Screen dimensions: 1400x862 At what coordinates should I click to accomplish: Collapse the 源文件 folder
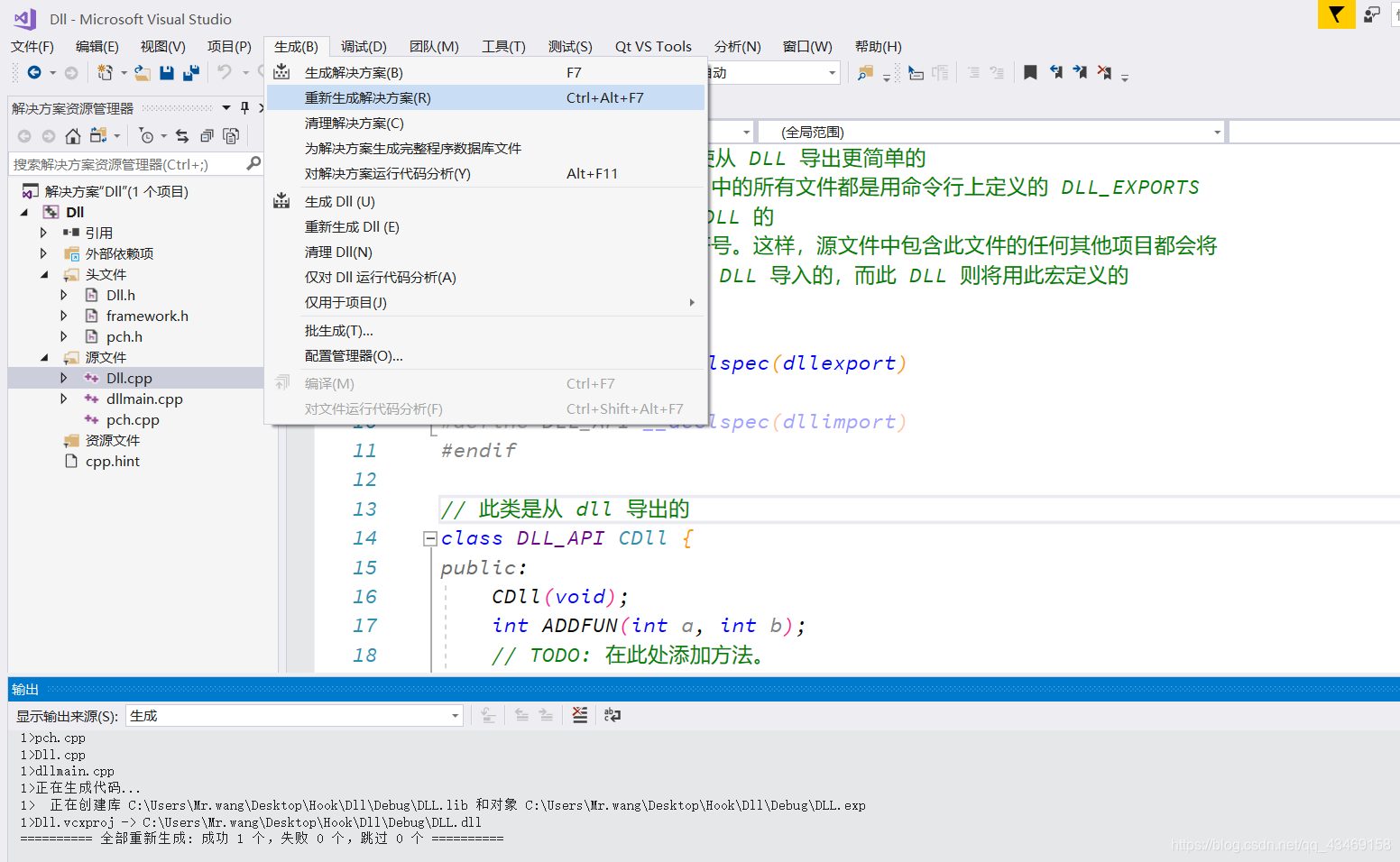(x=44, y=357)
